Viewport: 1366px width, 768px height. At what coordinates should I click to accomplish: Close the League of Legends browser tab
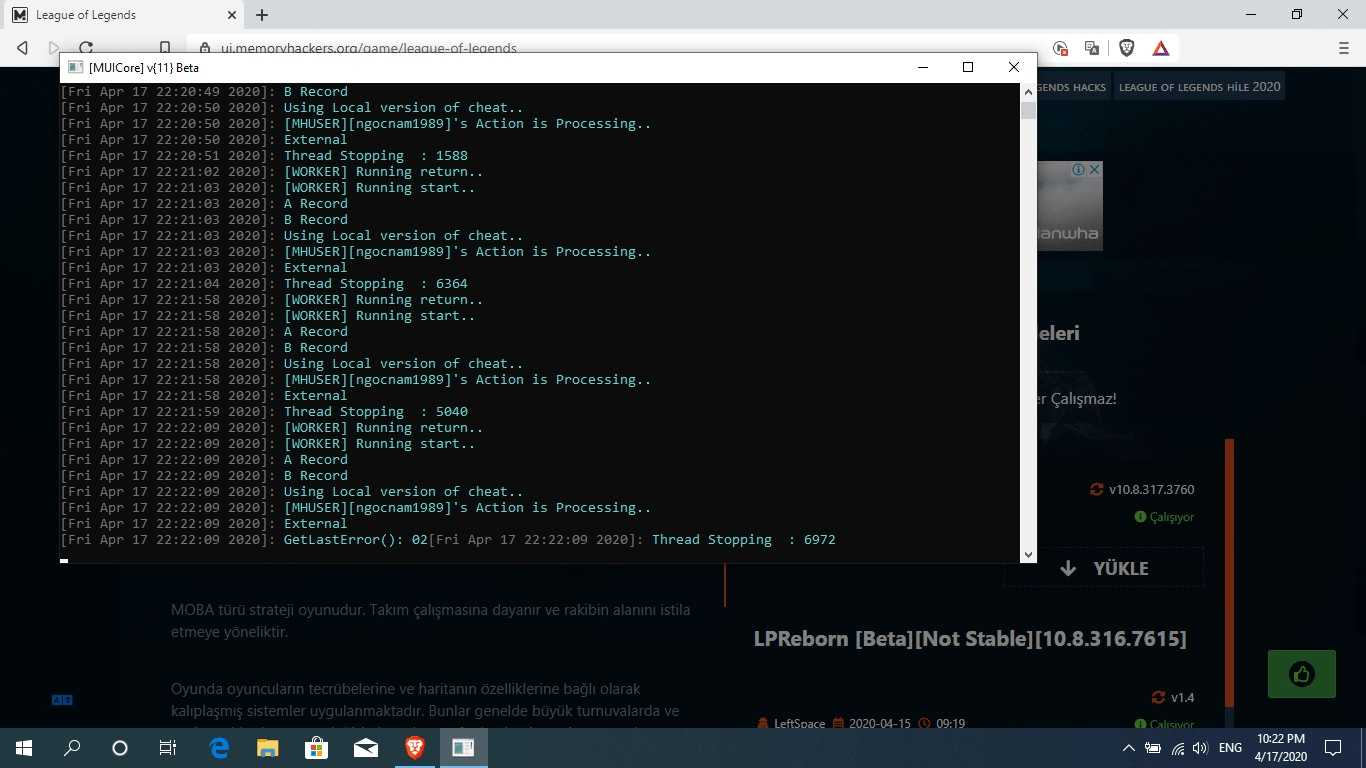tap(231, 15)
